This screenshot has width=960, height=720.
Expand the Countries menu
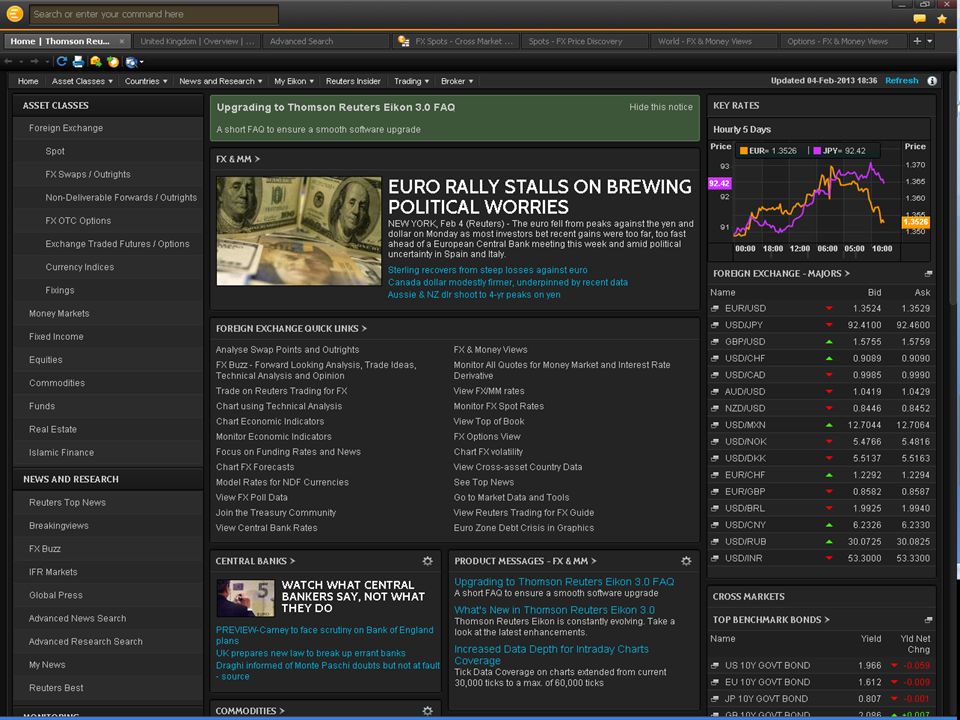click(x=146, y=81)
